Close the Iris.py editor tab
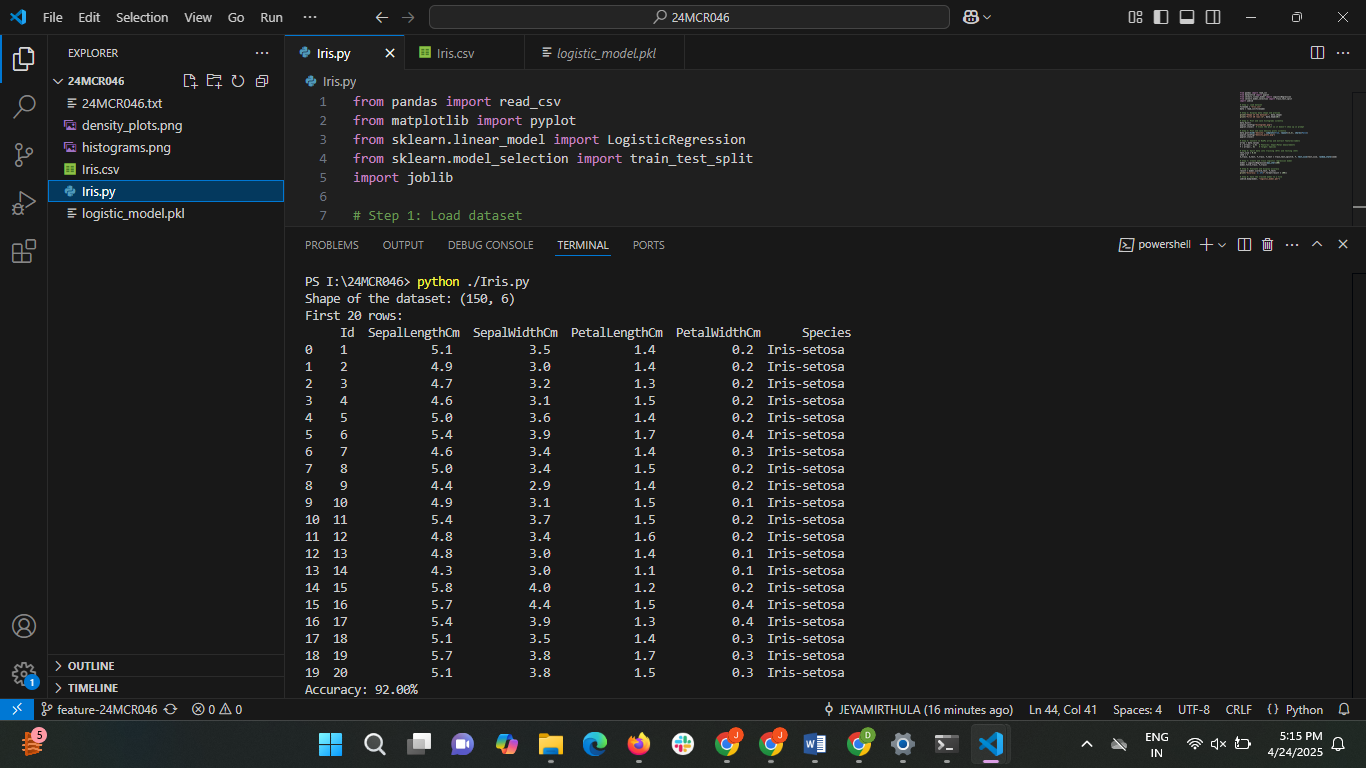1366x768 pixels. coord(390,53)
